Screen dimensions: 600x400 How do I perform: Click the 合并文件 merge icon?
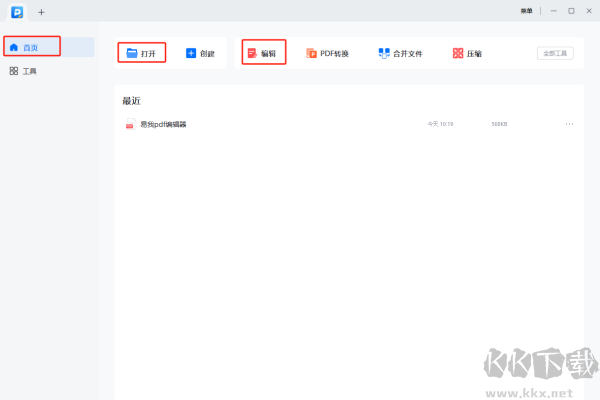click(x=384, y=53)
